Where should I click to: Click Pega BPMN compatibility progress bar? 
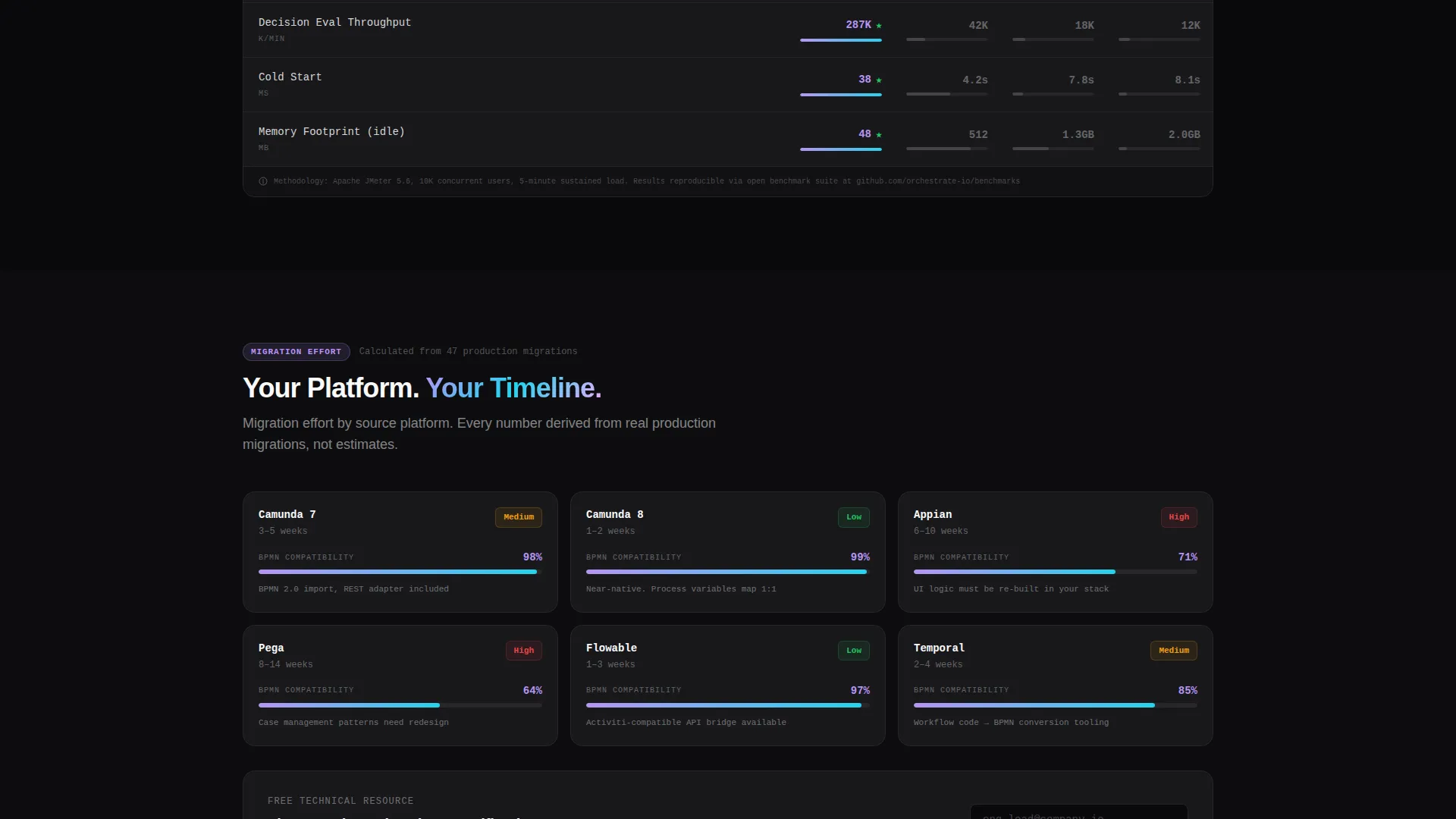tap(400, 705)
